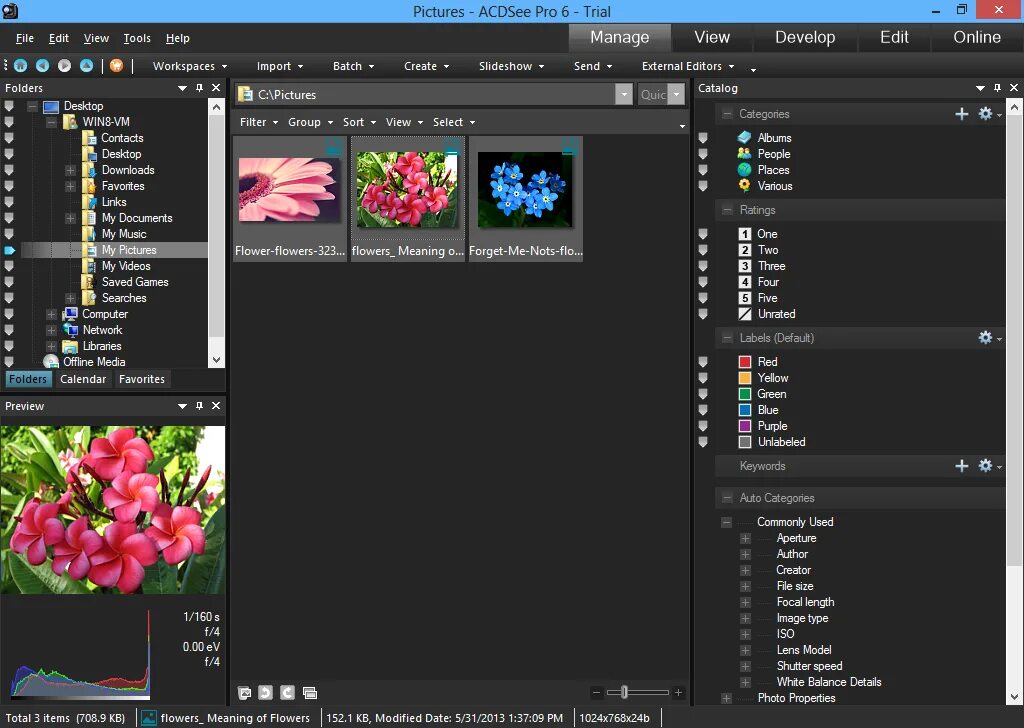Open the File menu

coord(25,39)
